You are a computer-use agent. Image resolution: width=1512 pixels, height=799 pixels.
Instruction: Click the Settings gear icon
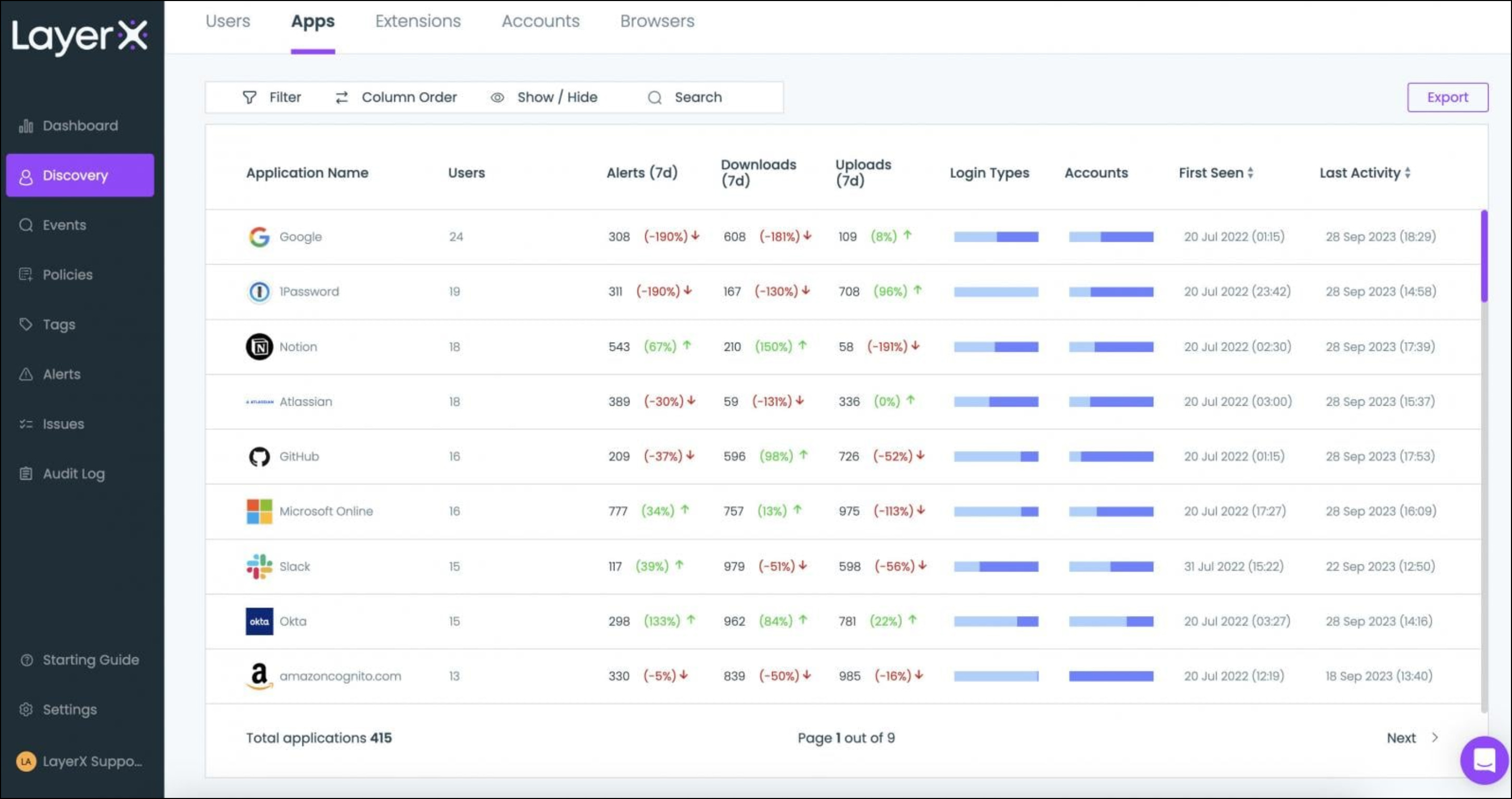[26, 709]
